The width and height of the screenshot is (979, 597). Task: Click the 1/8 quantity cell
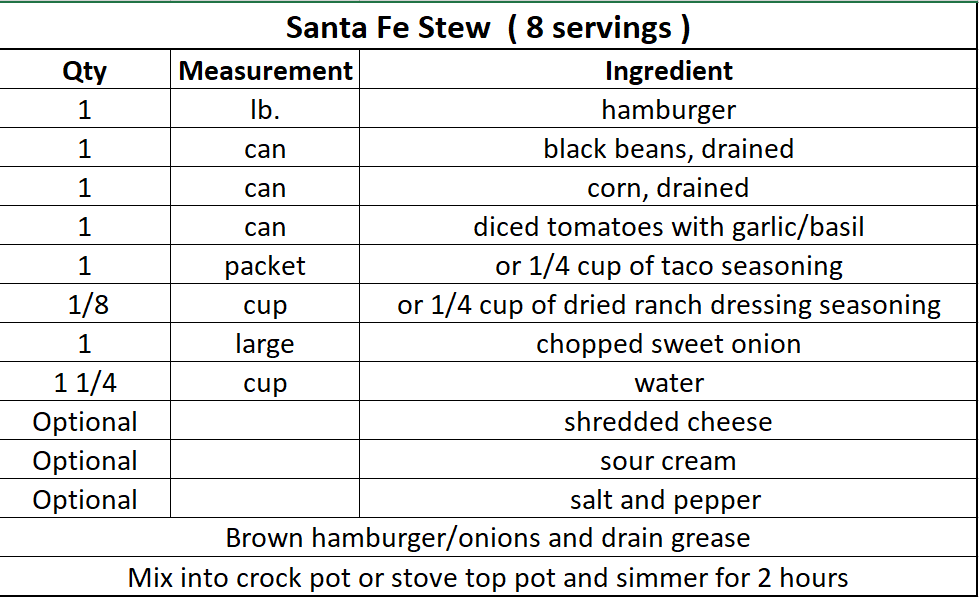tap(84, 305)
